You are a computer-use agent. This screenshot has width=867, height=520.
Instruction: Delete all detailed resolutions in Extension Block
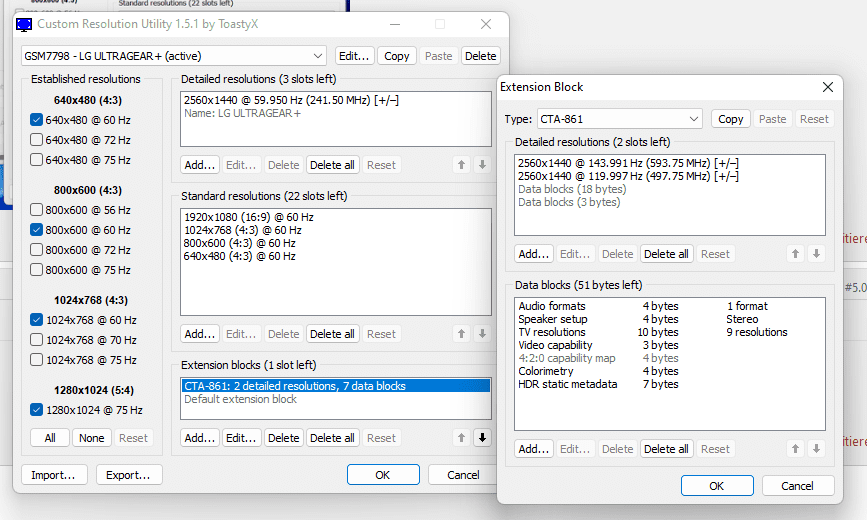pyautogui.click(x=666, y=254)
